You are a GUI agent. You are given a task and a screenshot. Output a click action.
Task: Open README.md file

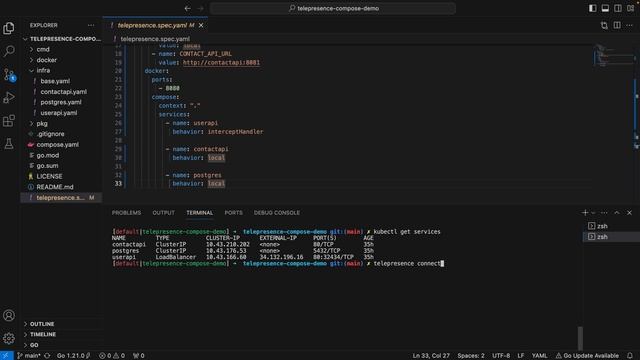coord(61,187)
